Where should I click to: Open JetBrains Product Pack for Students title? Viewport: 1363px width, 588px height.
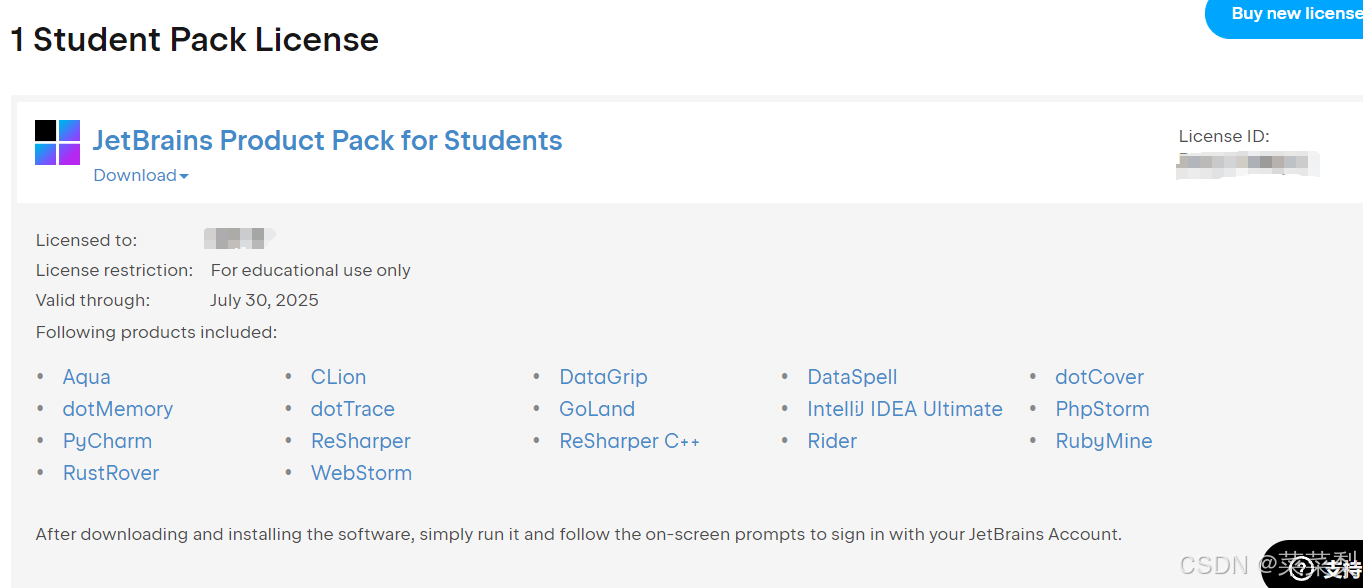pyautogui.click(x=328, y=140)
